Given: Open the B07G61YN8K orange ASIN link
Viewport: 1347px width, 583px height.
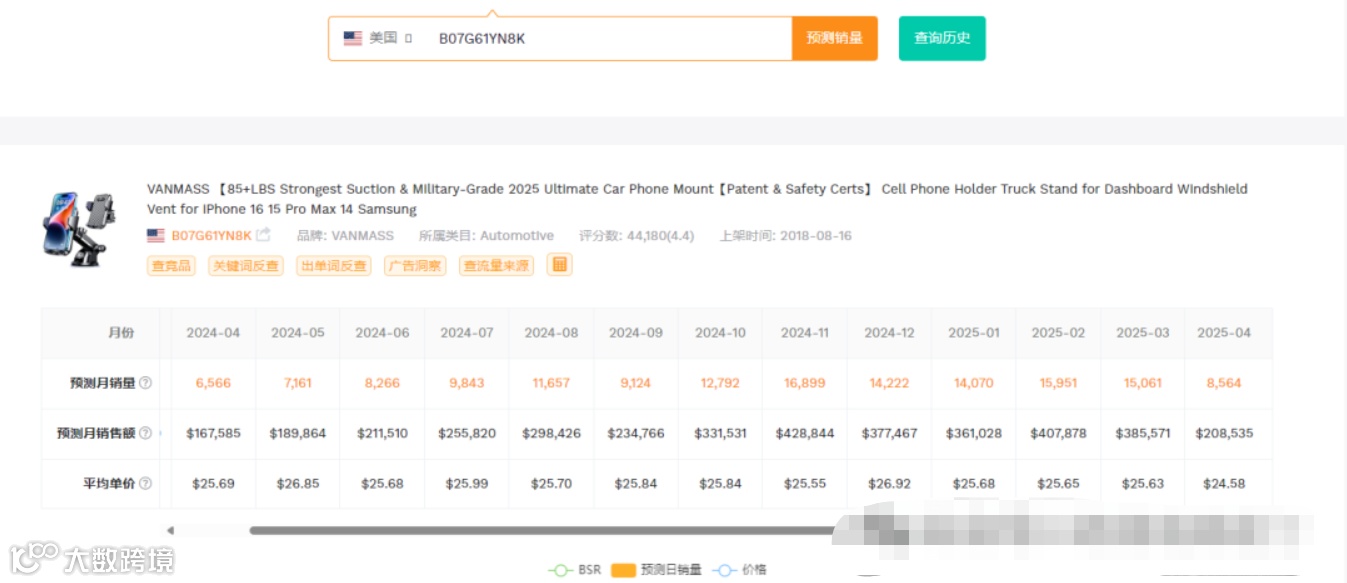Looking at the screenshot, I should coord(211,236).
